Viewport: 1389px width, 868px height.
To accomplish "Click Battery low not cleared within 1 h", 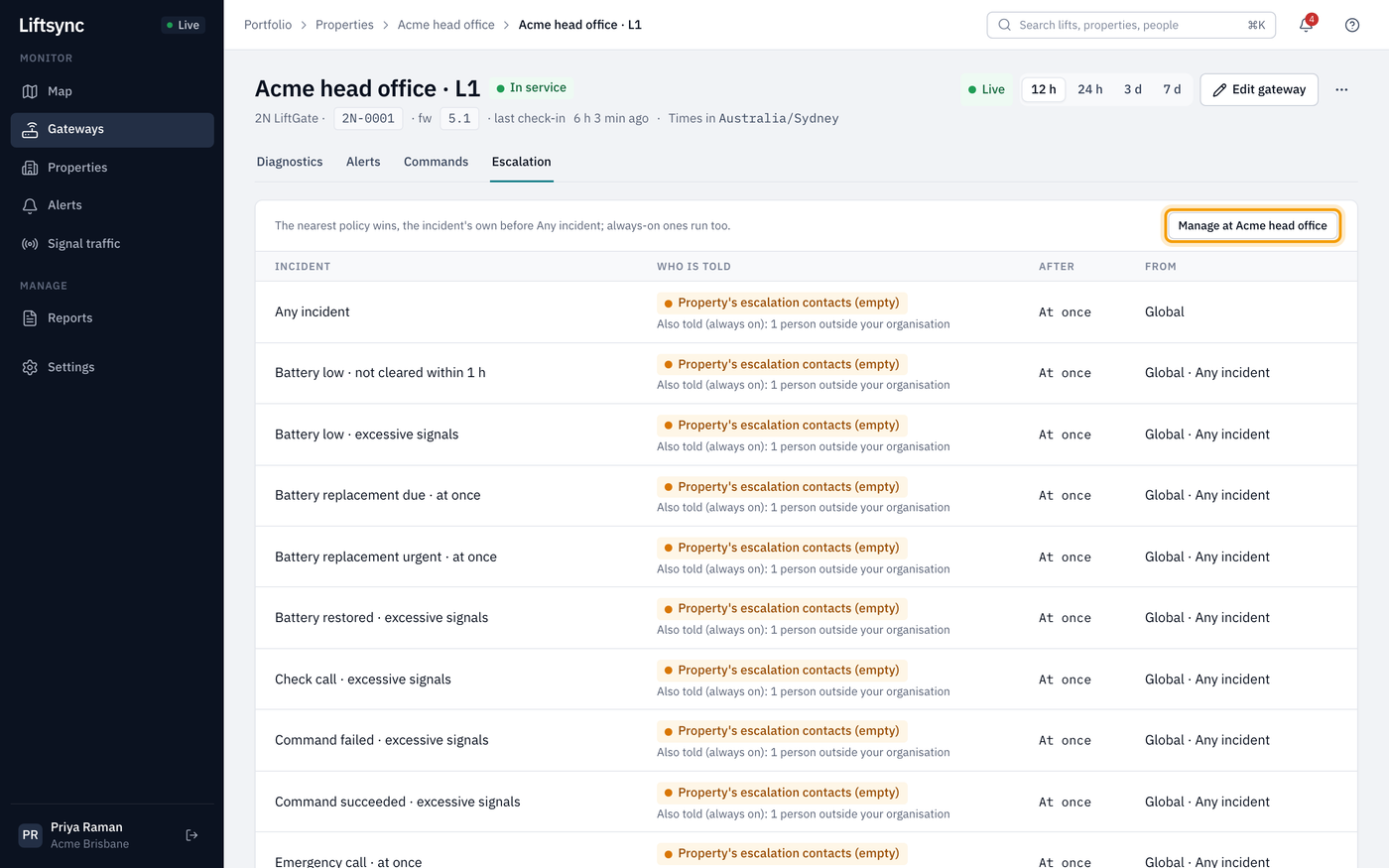I will click(380, 373).
